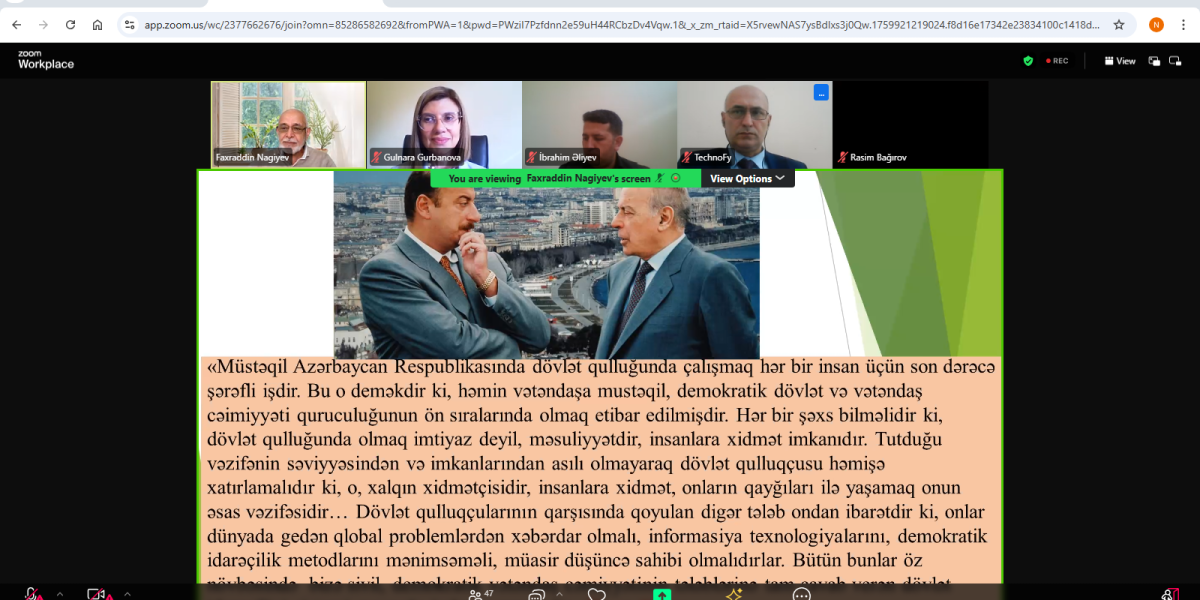The image size is (1200, 600).
Task: Click the REC recording indicator
Action: (x=1057, y=61)
